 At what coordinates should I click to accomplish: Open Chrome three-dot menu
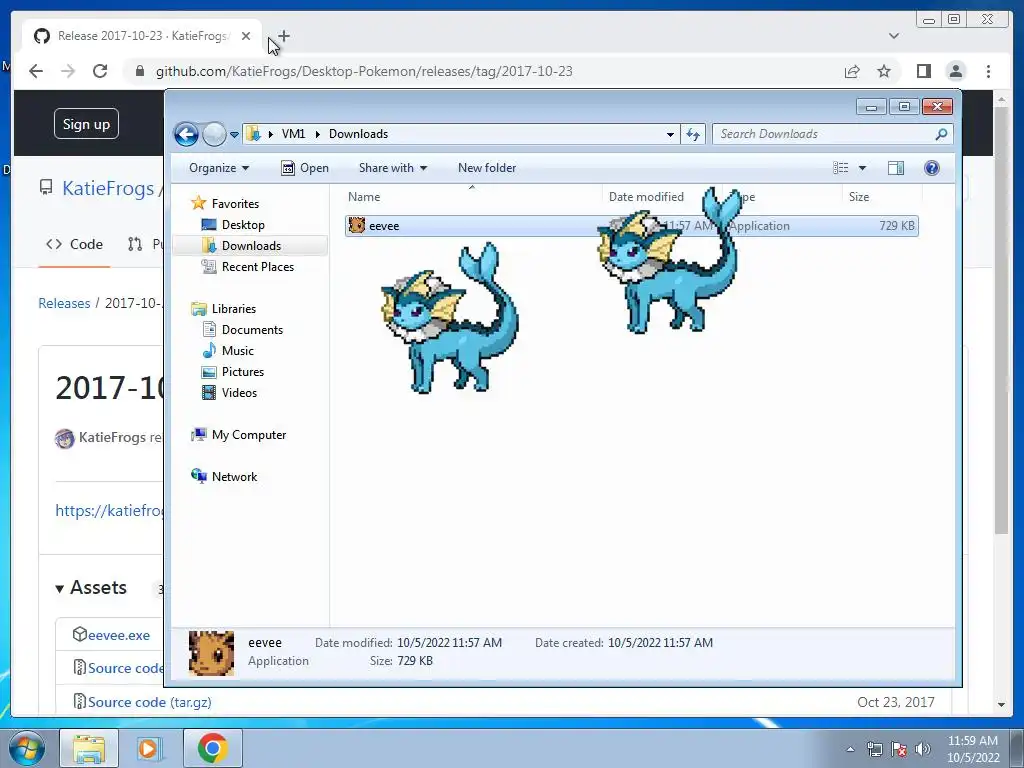tap(989, 71)
